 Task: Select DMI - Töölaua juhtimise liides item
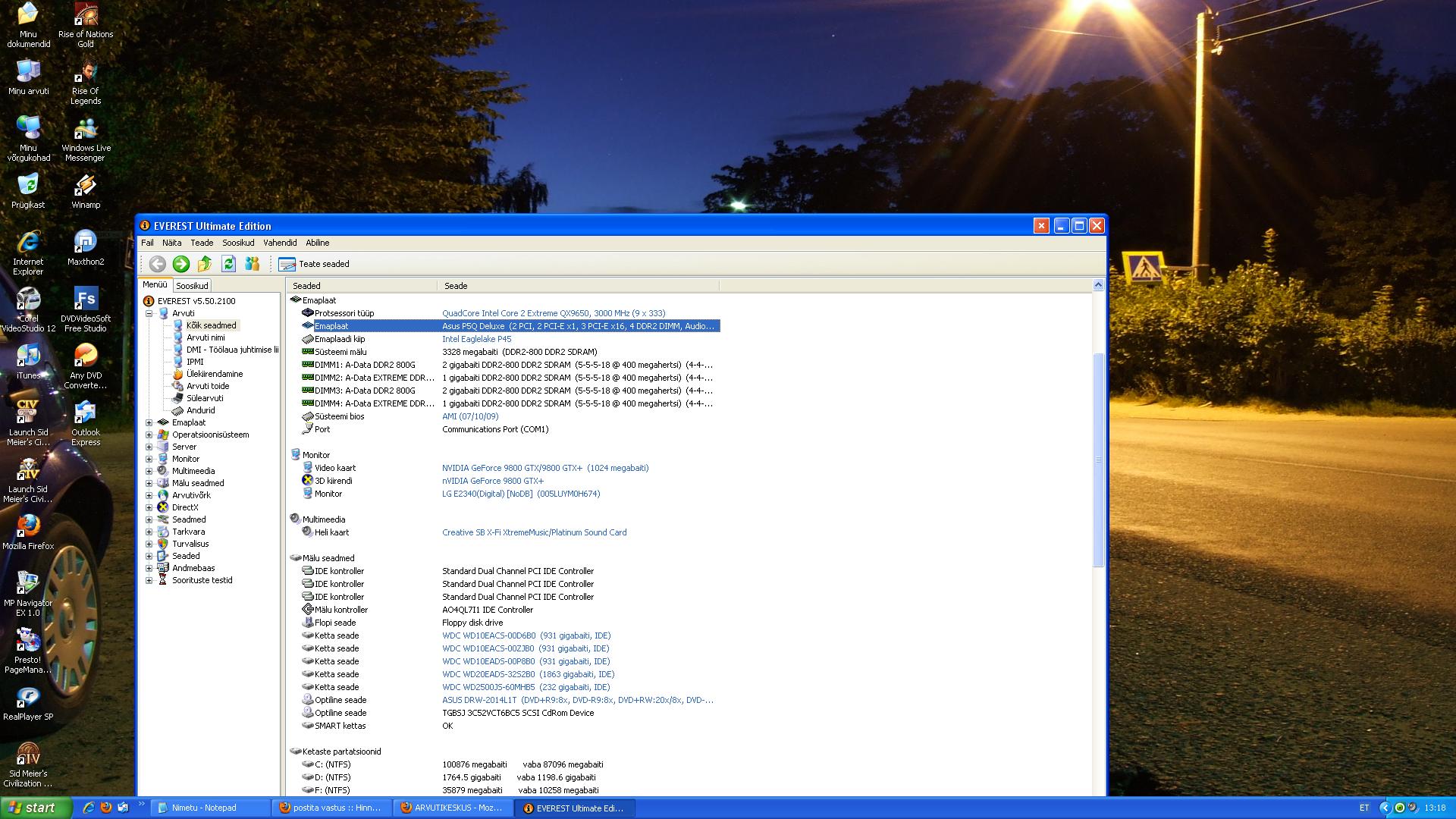(232, 350)
